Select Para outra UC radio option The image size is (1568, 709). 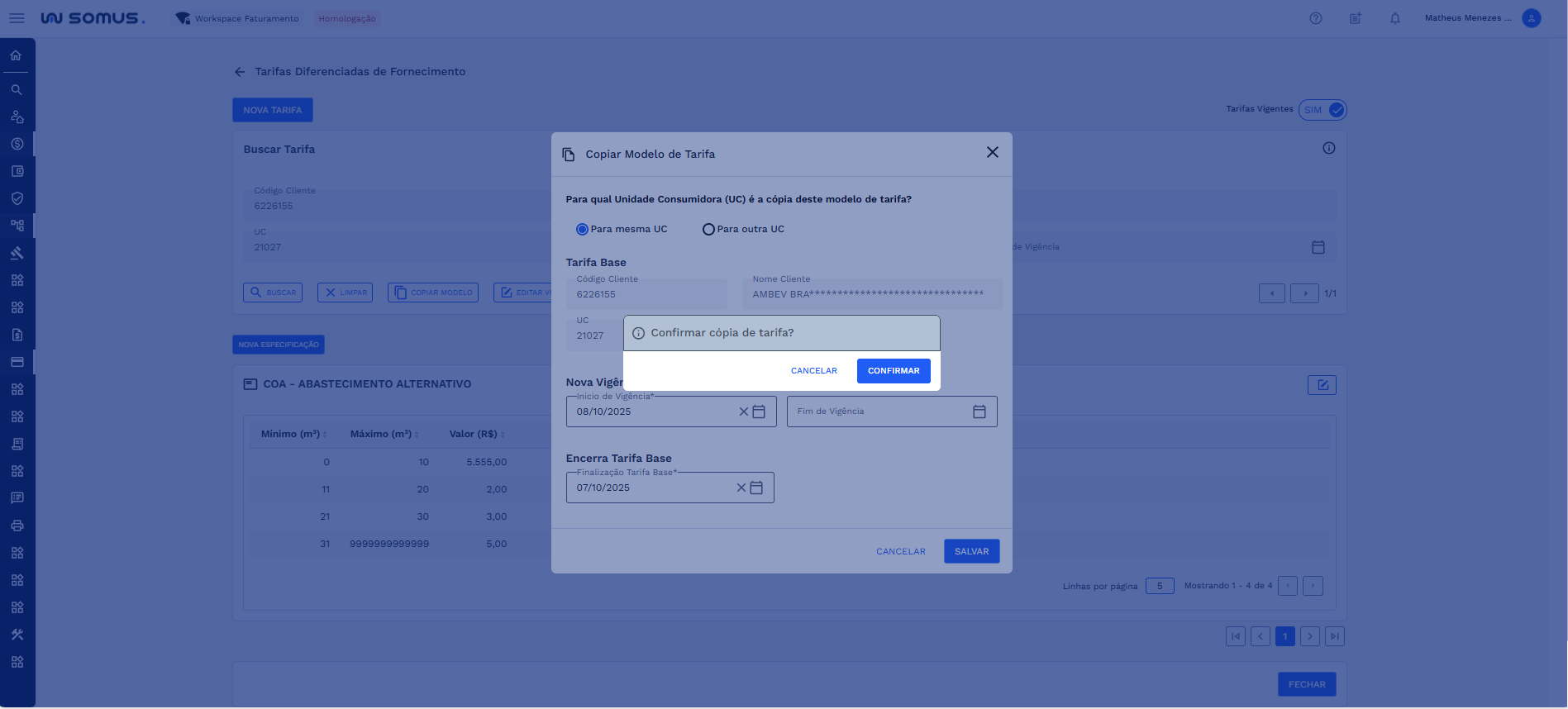click(708, 230)
